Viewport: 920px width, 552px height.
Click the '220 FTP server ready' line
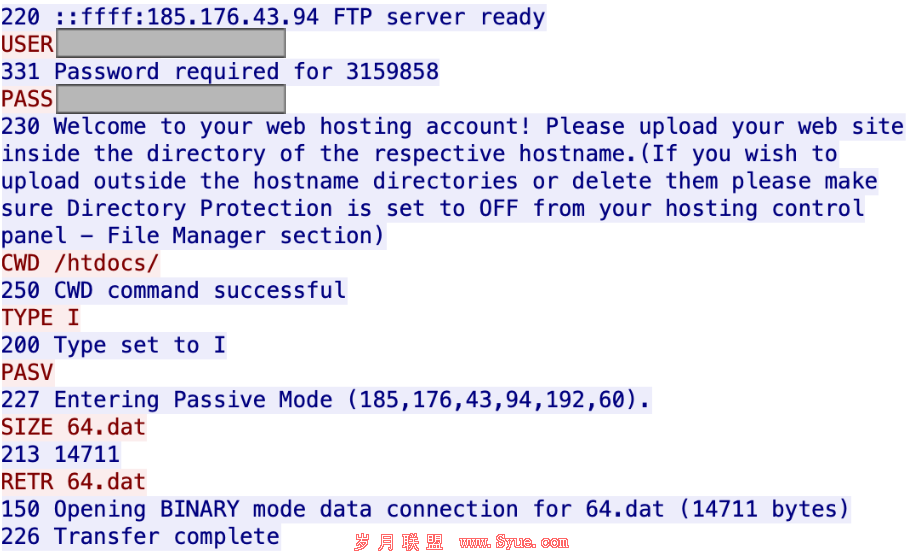coord(273,16)
